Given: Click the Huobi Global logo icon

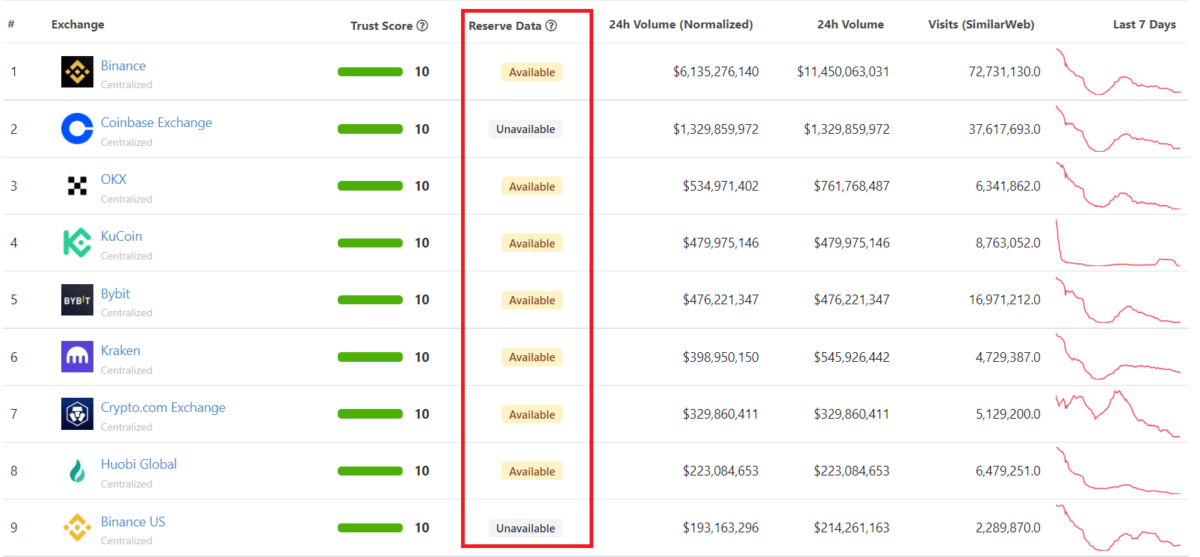Looking at the screenshot, I should pyautogui.click(x=77, y=471).
